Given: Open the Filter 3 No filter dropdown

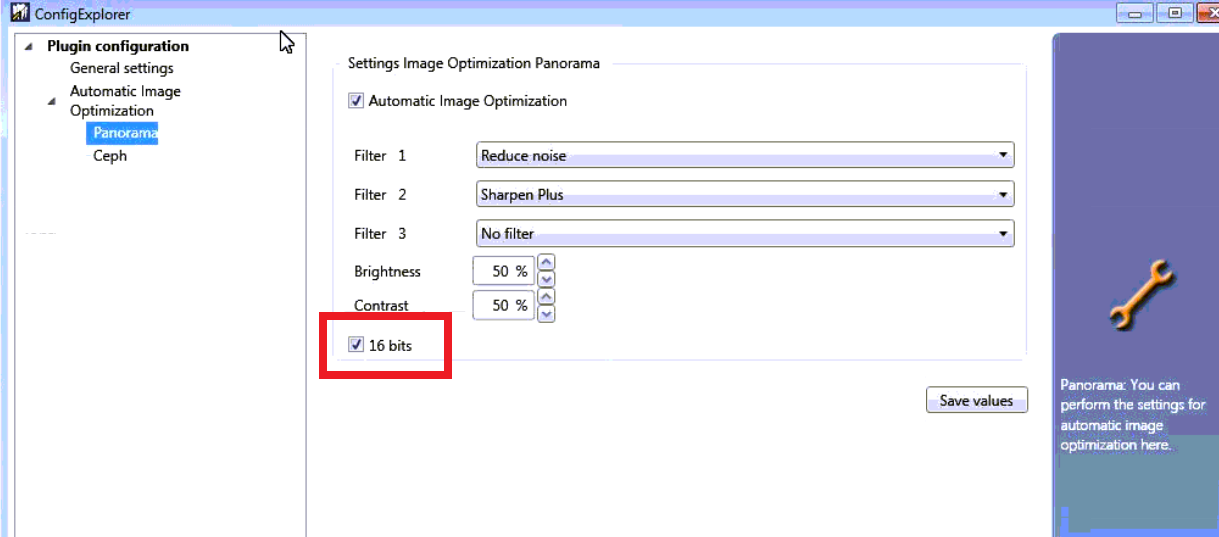Looking at the screenshot, I should 745,234.
